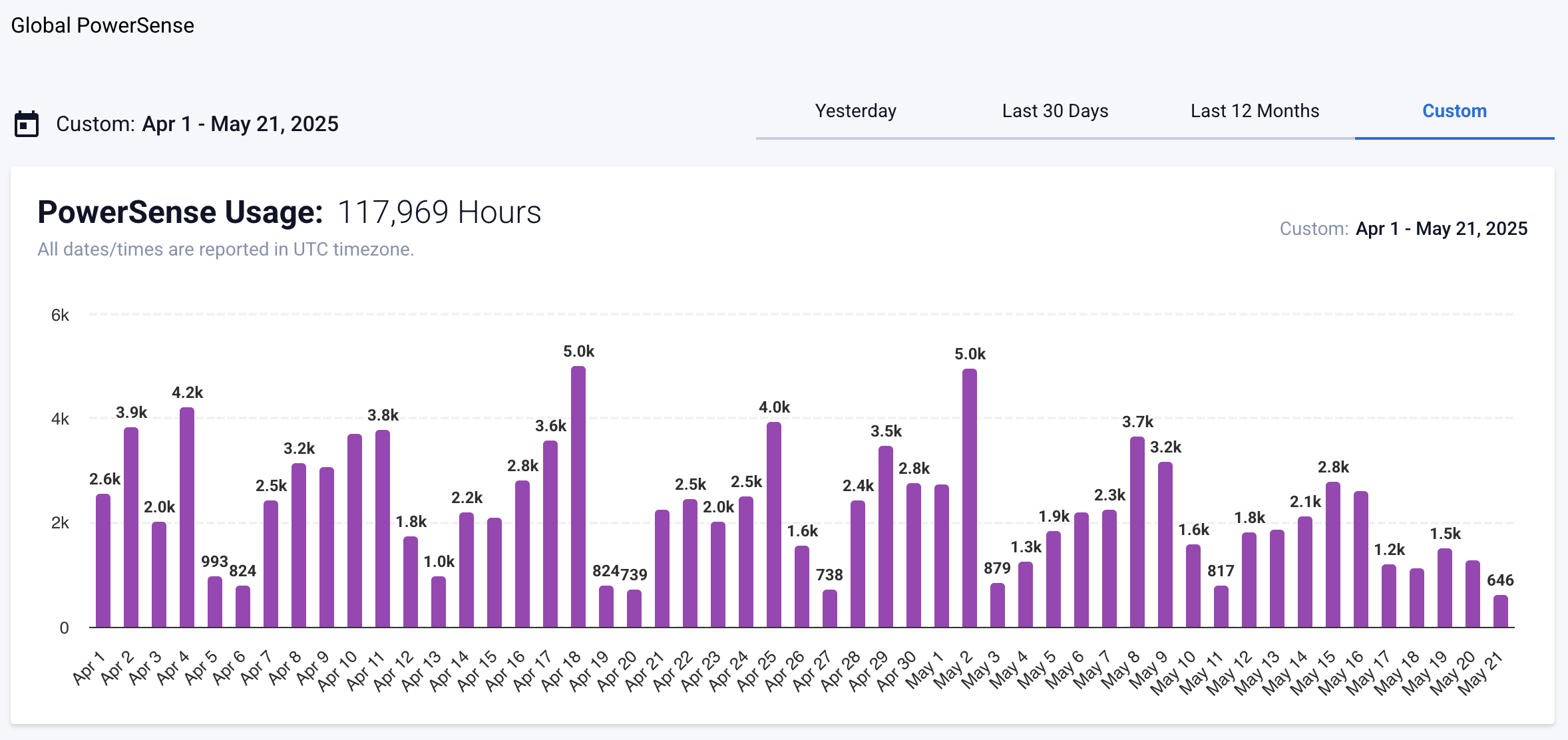The height and width of the screenshot is (740, 1568).
Task: Click the Global PowerSense title
Action: pyautogui.click(x=102, y=25)
